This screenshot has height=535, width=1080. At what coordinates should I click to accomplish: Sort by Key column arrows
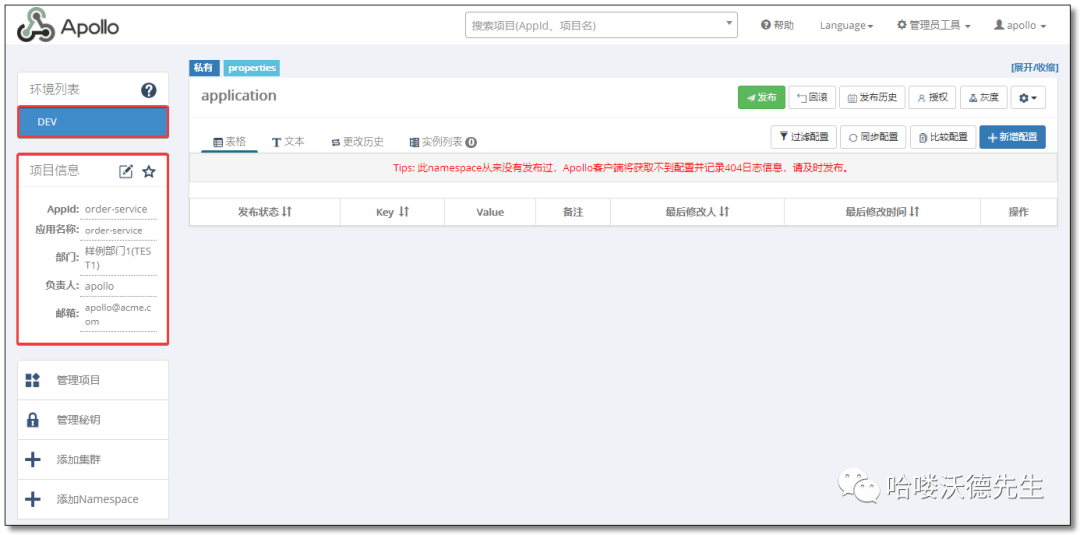point(404,212)
